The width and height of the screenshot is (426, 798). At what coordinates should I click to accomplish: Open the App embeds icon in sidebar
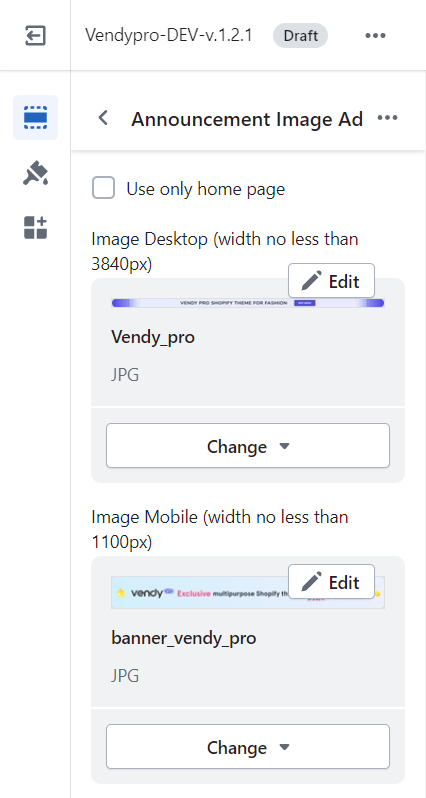(35, 227)
